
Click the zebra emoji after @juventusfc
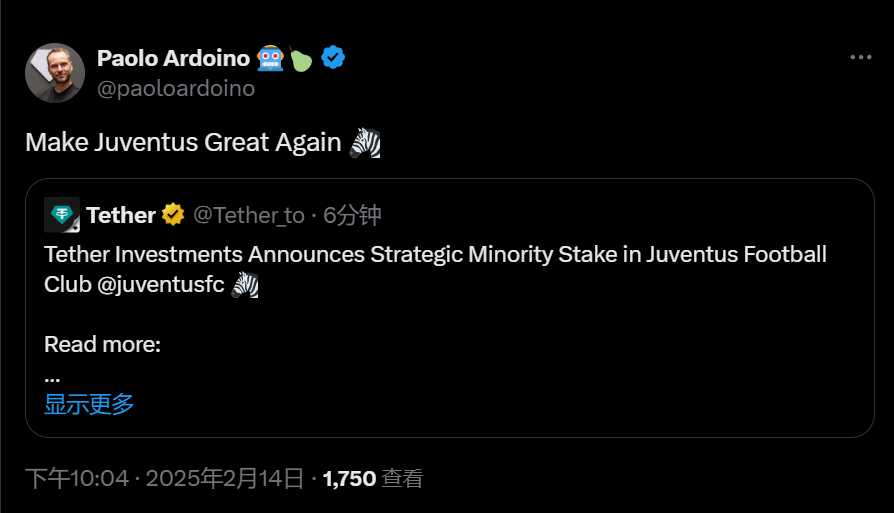tap(245, 284)
